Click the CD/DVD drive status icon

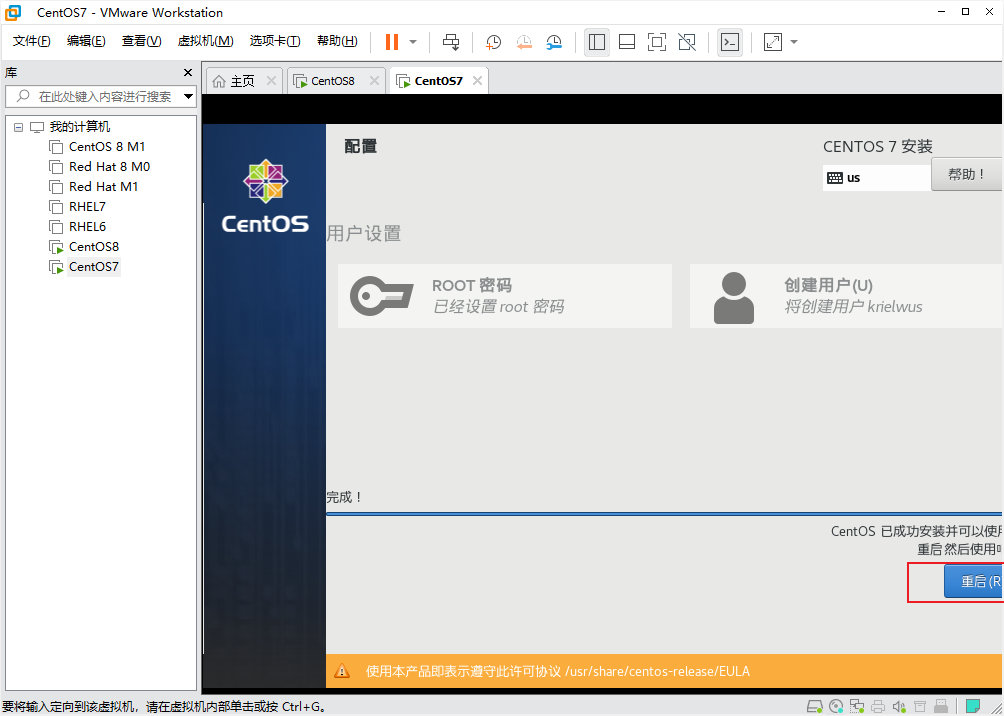pyautogui.click(x=835, y=707)
